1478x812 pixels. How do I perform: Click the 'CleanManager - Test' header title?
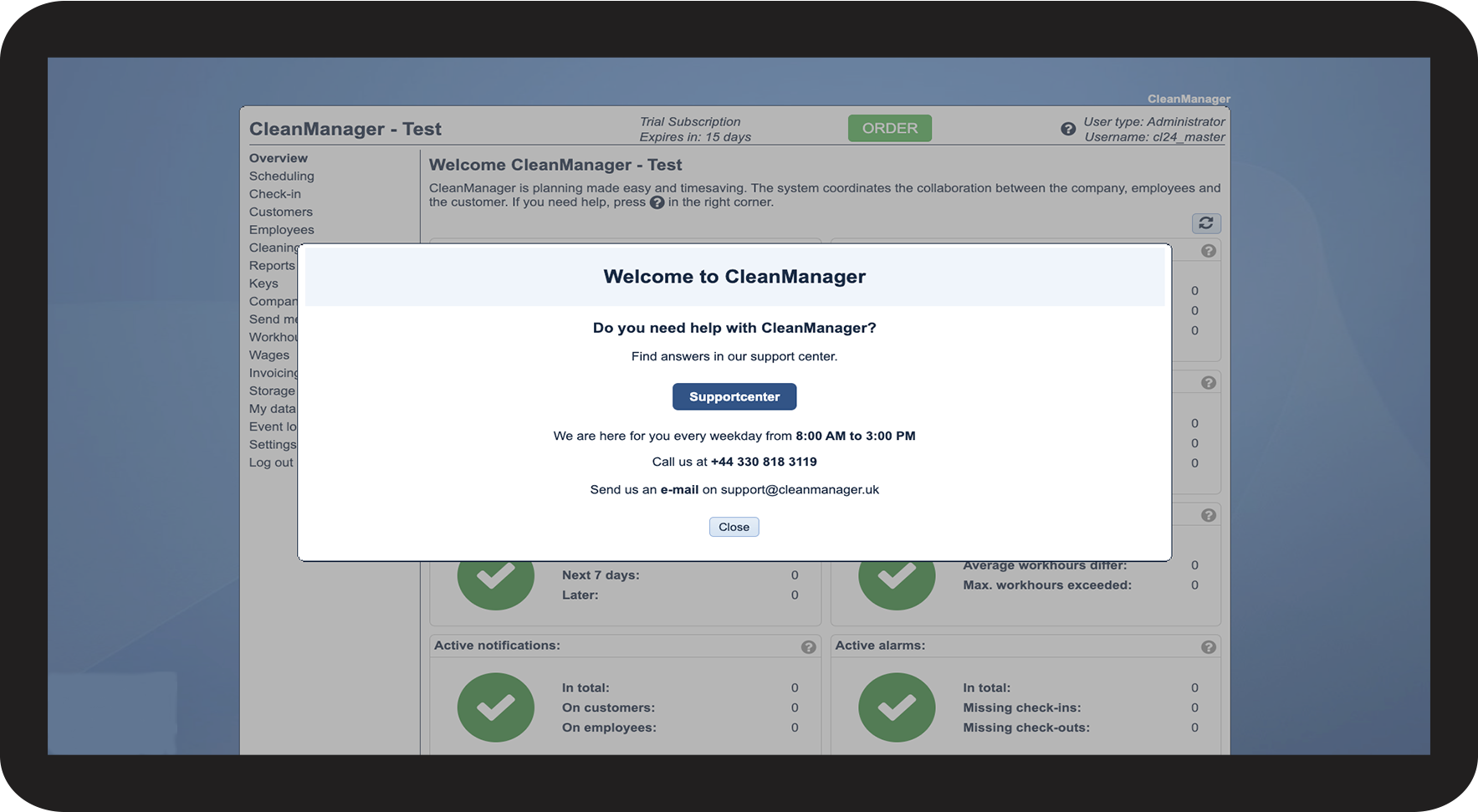(345, 129)
